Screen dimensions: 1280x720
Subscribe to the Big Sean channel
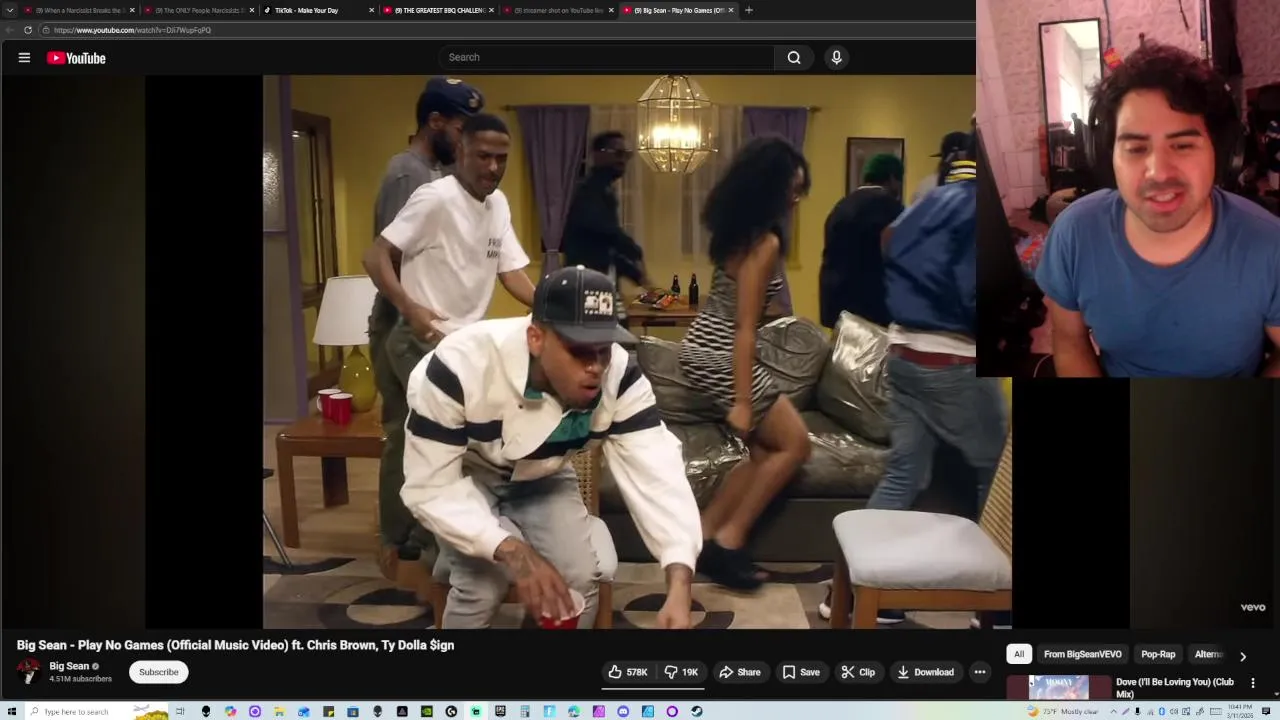click(x=158, y=672)
